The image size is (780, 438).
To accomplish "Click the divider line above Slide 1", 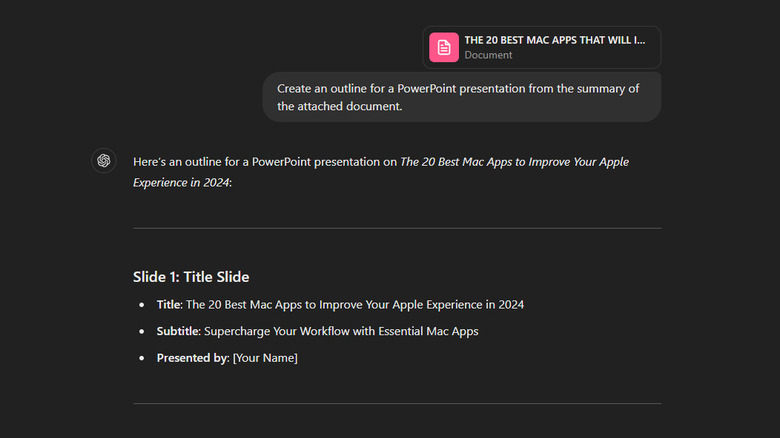I will tap(396, 228).
